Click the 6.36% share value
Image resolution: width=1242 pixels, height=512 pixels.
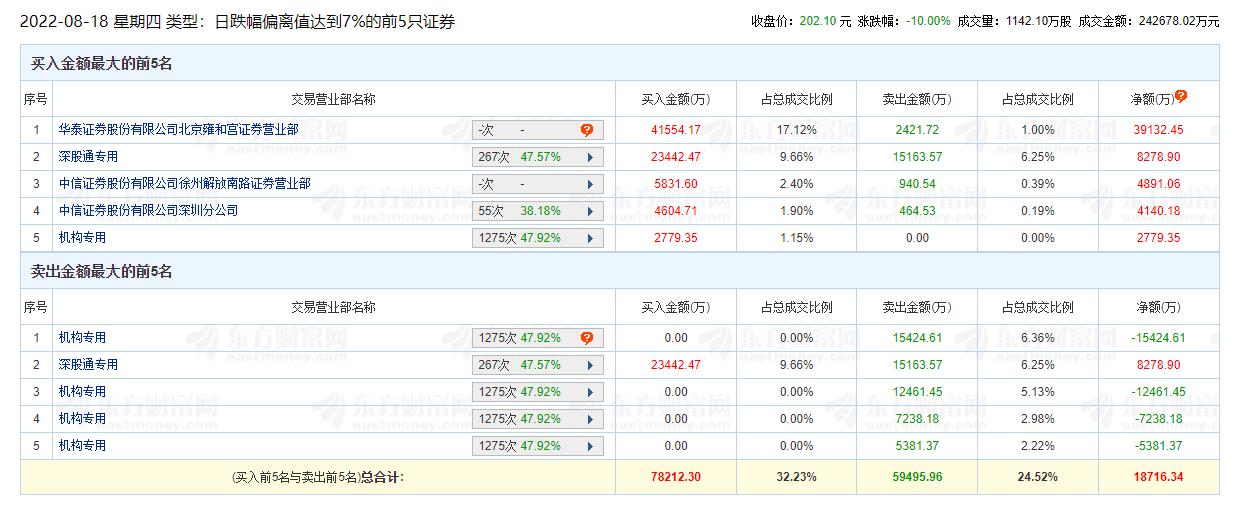1038,338
